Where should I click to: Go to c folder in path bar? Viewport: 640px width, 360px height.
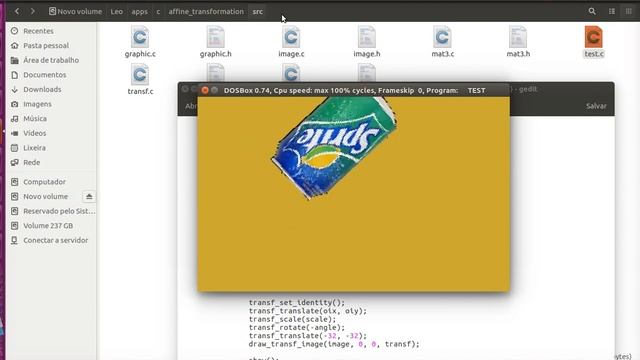[x=158, y=11]
